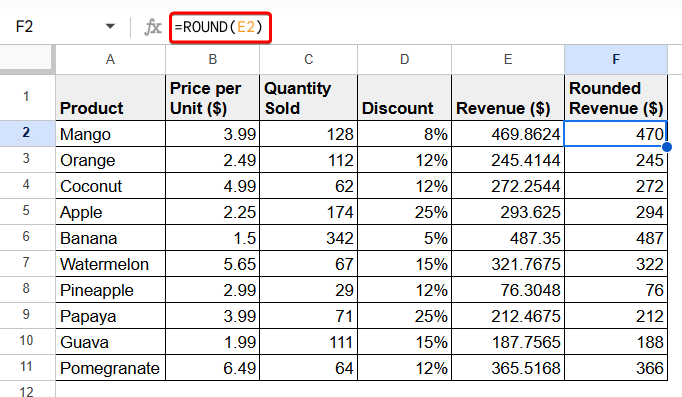Select row 2 header

click(27, 133)
